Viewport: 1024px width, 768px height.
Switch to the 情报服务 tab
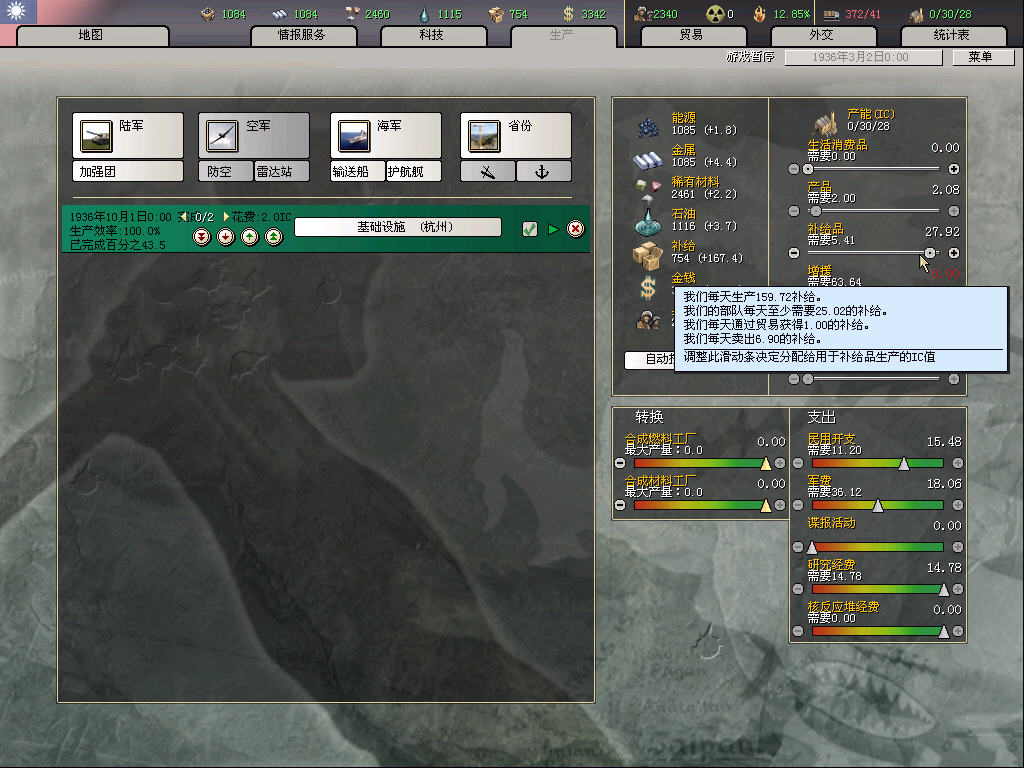pos(302,35)
